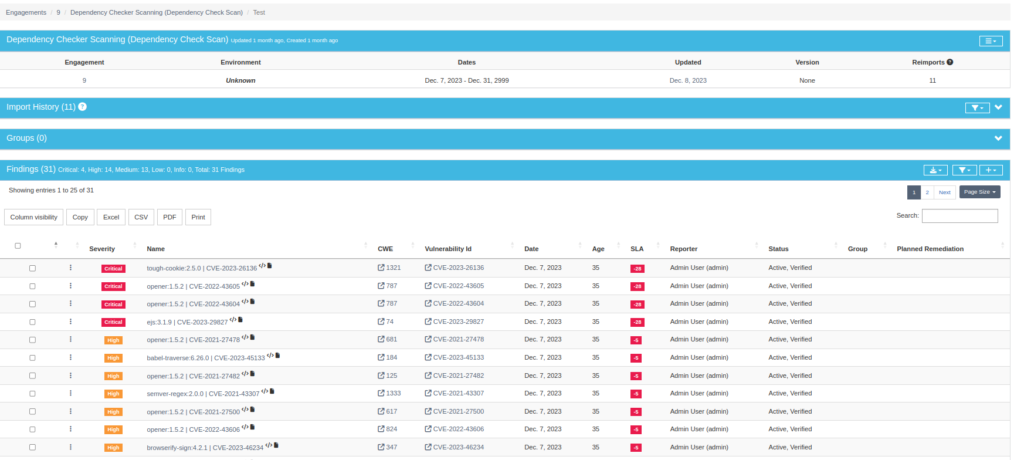
Task: Click the file icon beside browserify-sign:4.2.1 name
Action: click(x=276, y=445)
